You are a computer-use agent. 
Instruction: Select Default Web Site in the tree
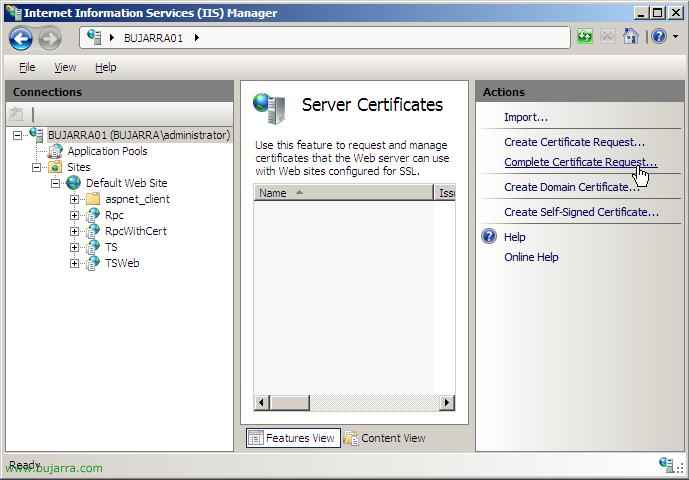coord(127,183)
